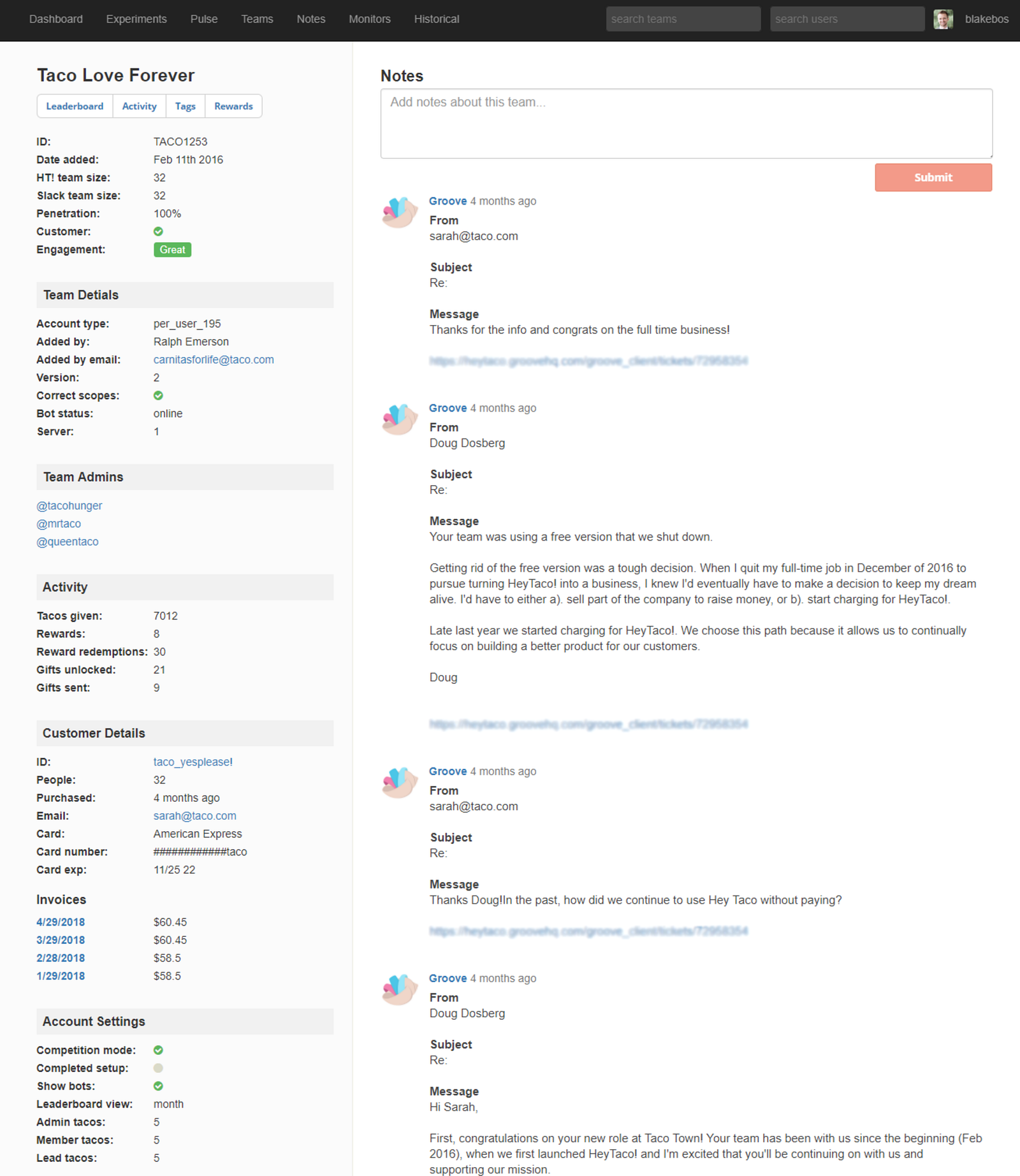Image resolution: width=1020 pixels, height=1176 pixels.
Task: Open blurred ticket link under the 'without paying' message
Action: pyautogui.click(x=588, y=931)
